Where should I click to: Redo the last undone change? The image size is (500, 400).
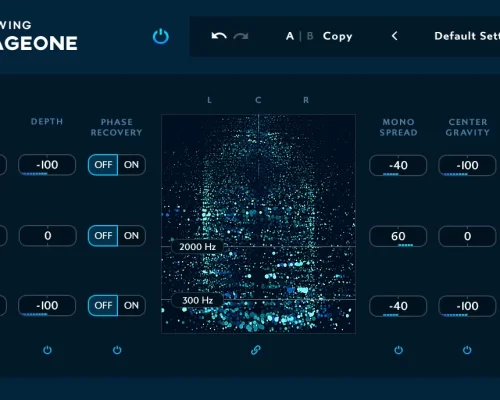tap(241, 36)
